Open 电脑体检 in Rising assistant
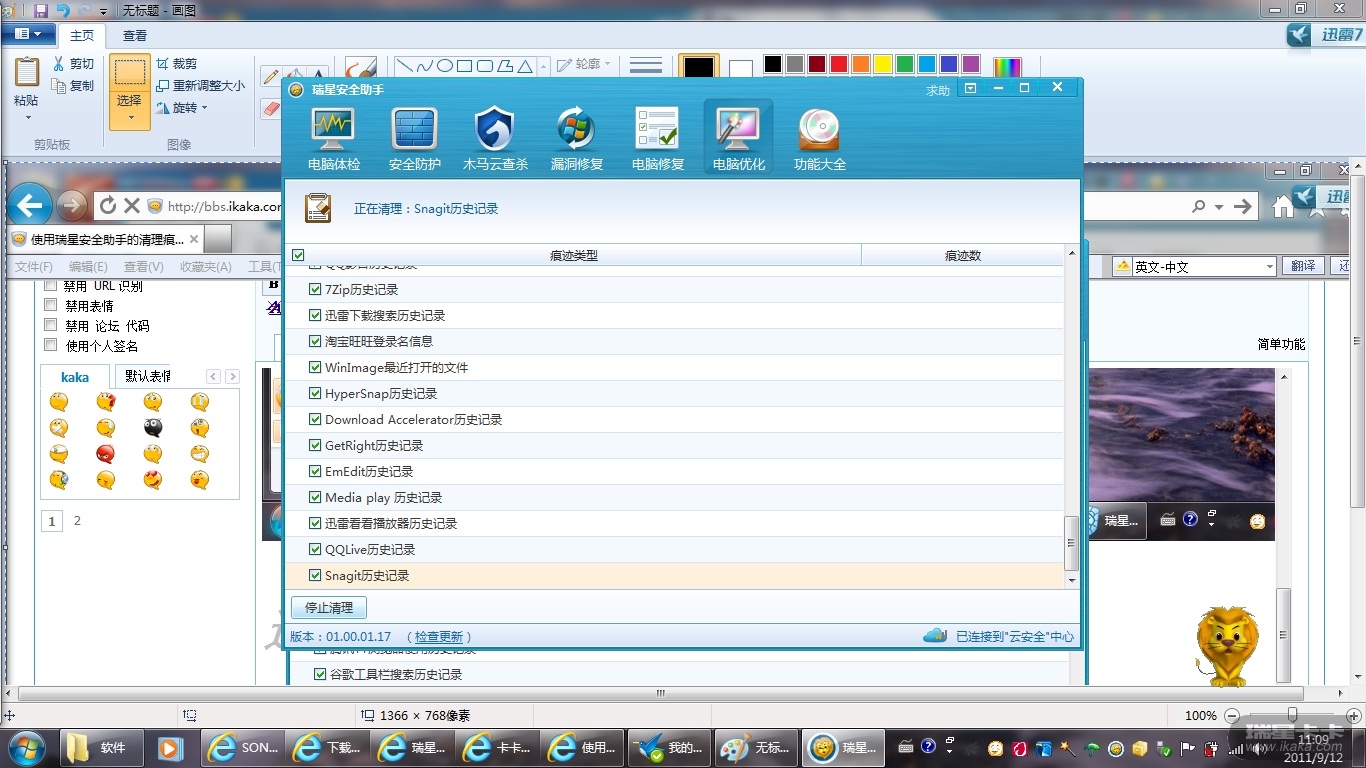This screenshot has width=1366, height=768. click(334, 138)
